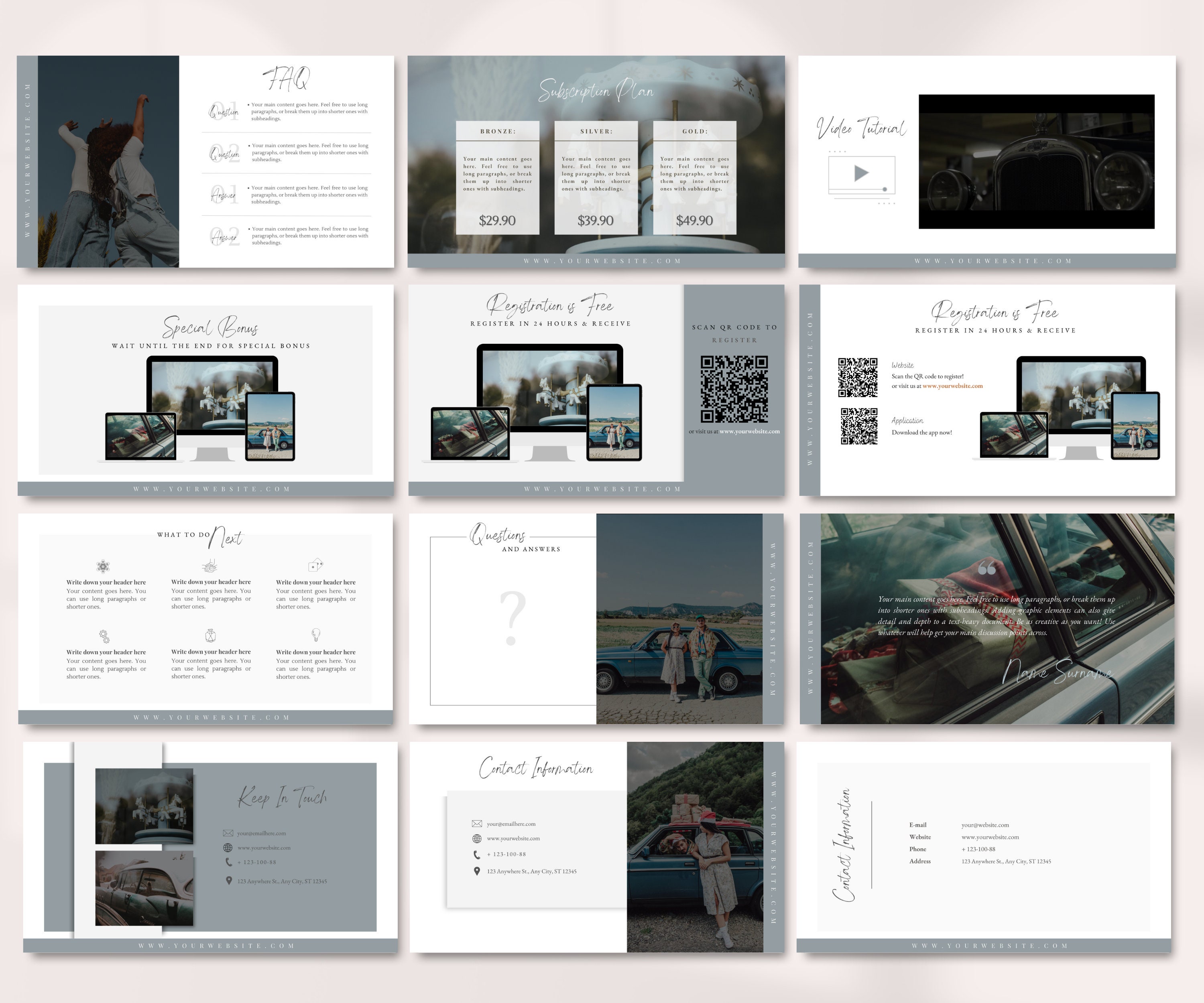Screen dimensions: 1204x1003
Task: Click the 'WHAT TO DO' heading text
Action: pos(183,535)
